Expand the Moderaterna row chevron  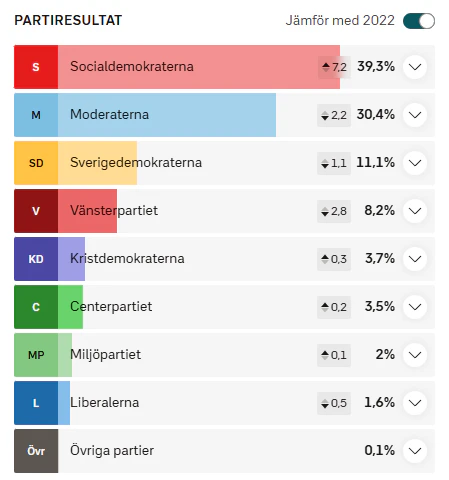(415, 115)
